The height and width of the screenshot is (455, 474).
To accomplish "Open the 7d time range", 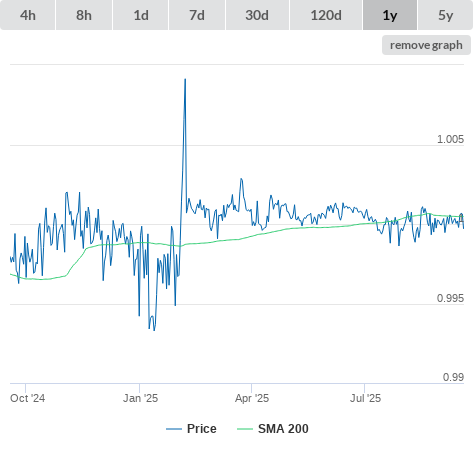I will (197, 15).
